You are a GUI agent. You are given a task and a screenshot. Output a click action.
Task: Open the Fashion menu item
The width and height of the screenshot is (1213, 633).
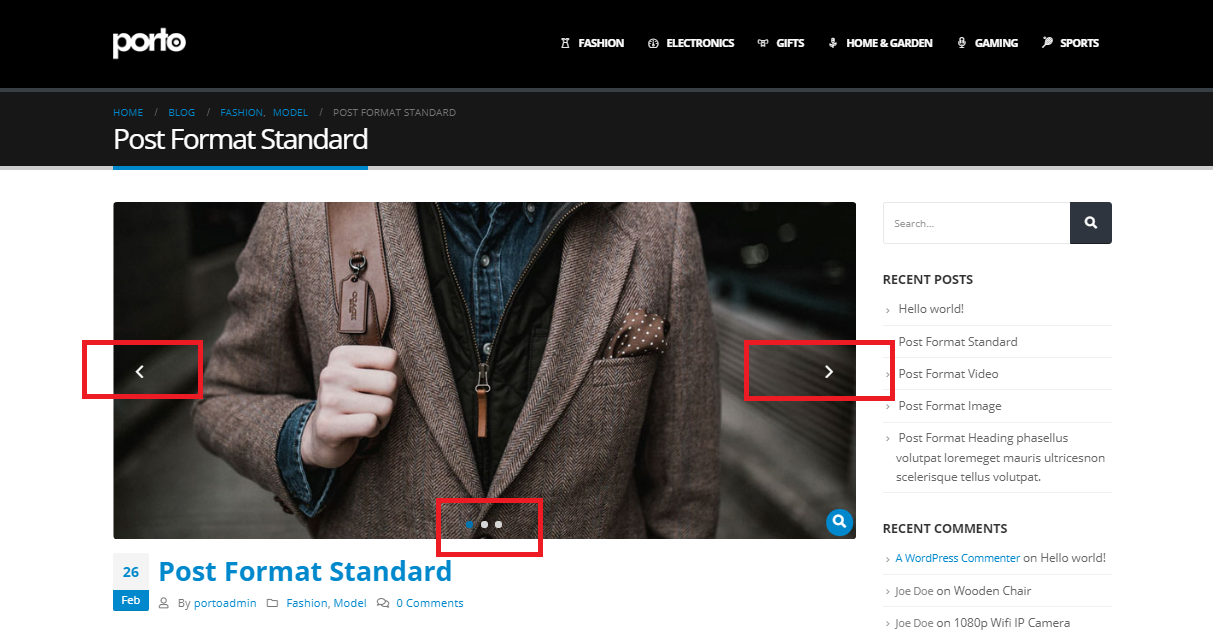[x=592, y=43]
